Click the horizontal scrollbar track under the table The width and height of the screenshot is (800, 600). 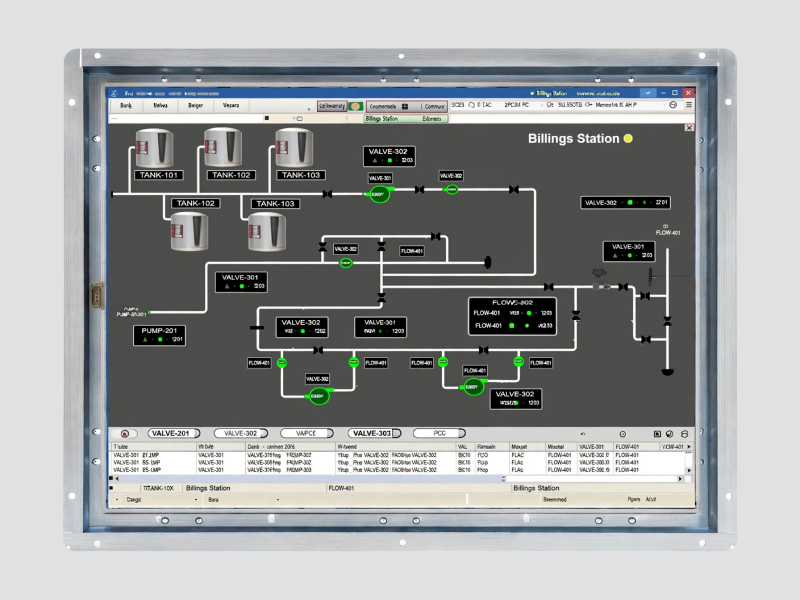(398, 479)
